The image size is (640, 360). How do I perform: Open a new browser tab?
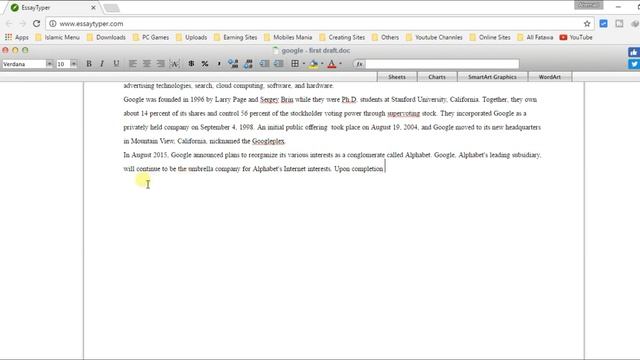coord(111,8)
